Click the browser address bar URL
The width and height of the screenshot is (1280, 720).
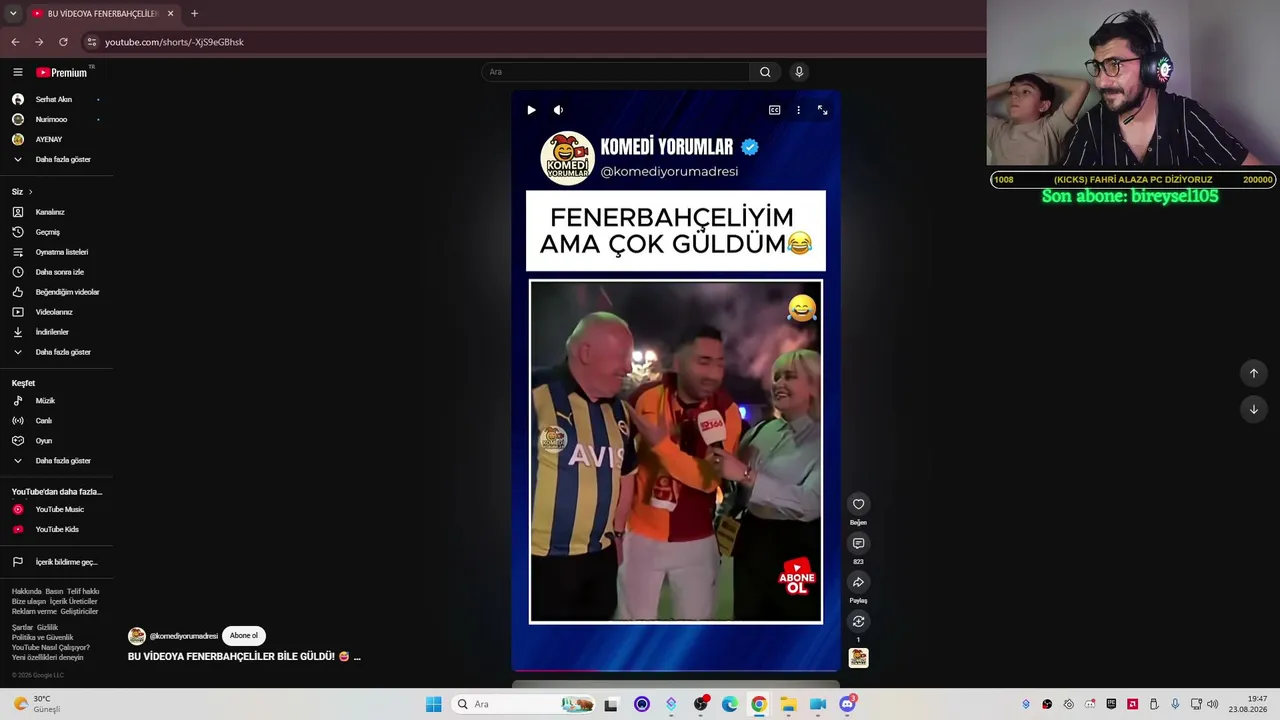(x=174, y=42)
